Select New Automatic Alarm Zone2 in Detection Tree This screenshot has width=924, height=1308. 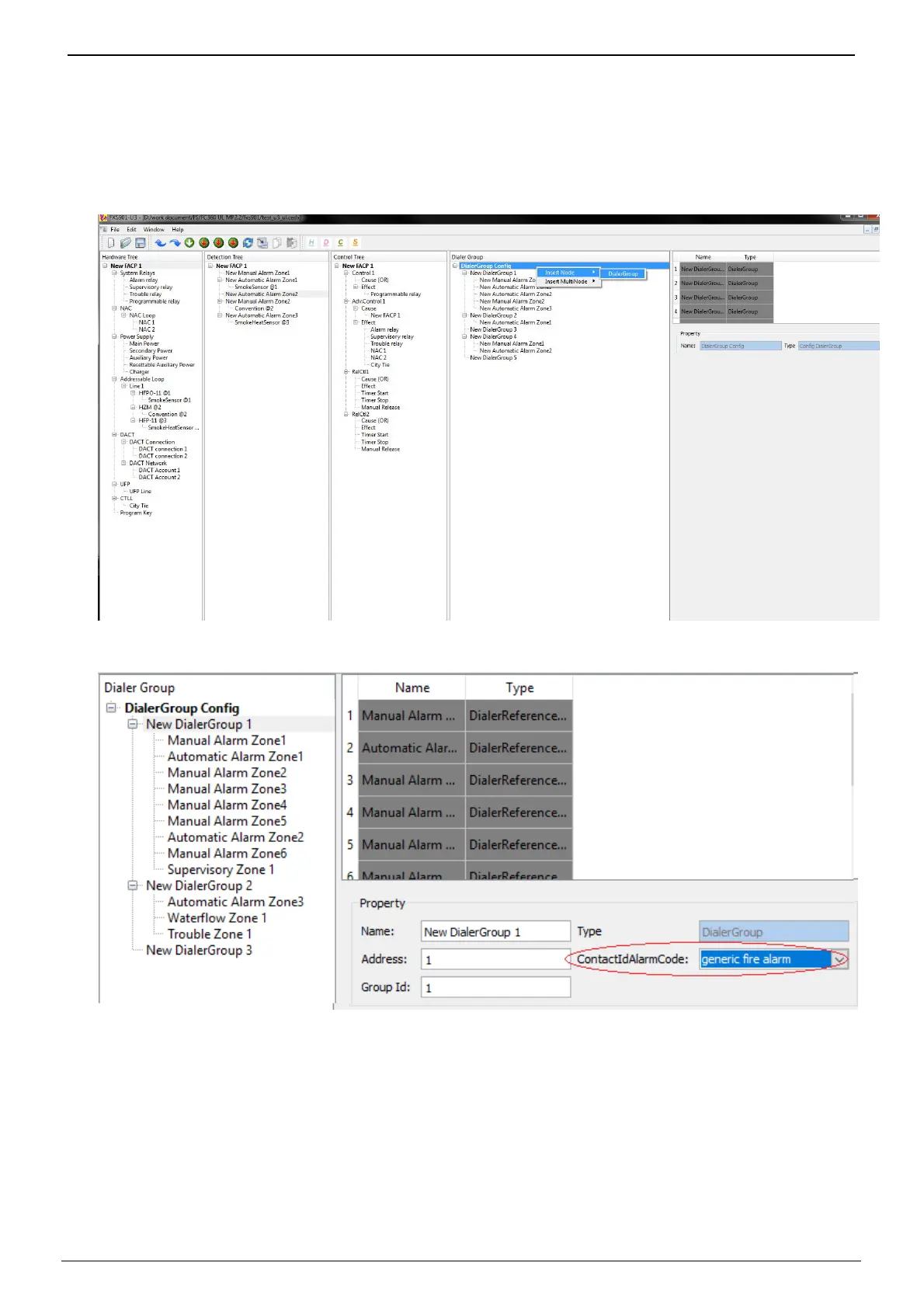pyautogui.click(x=261, y=294)
